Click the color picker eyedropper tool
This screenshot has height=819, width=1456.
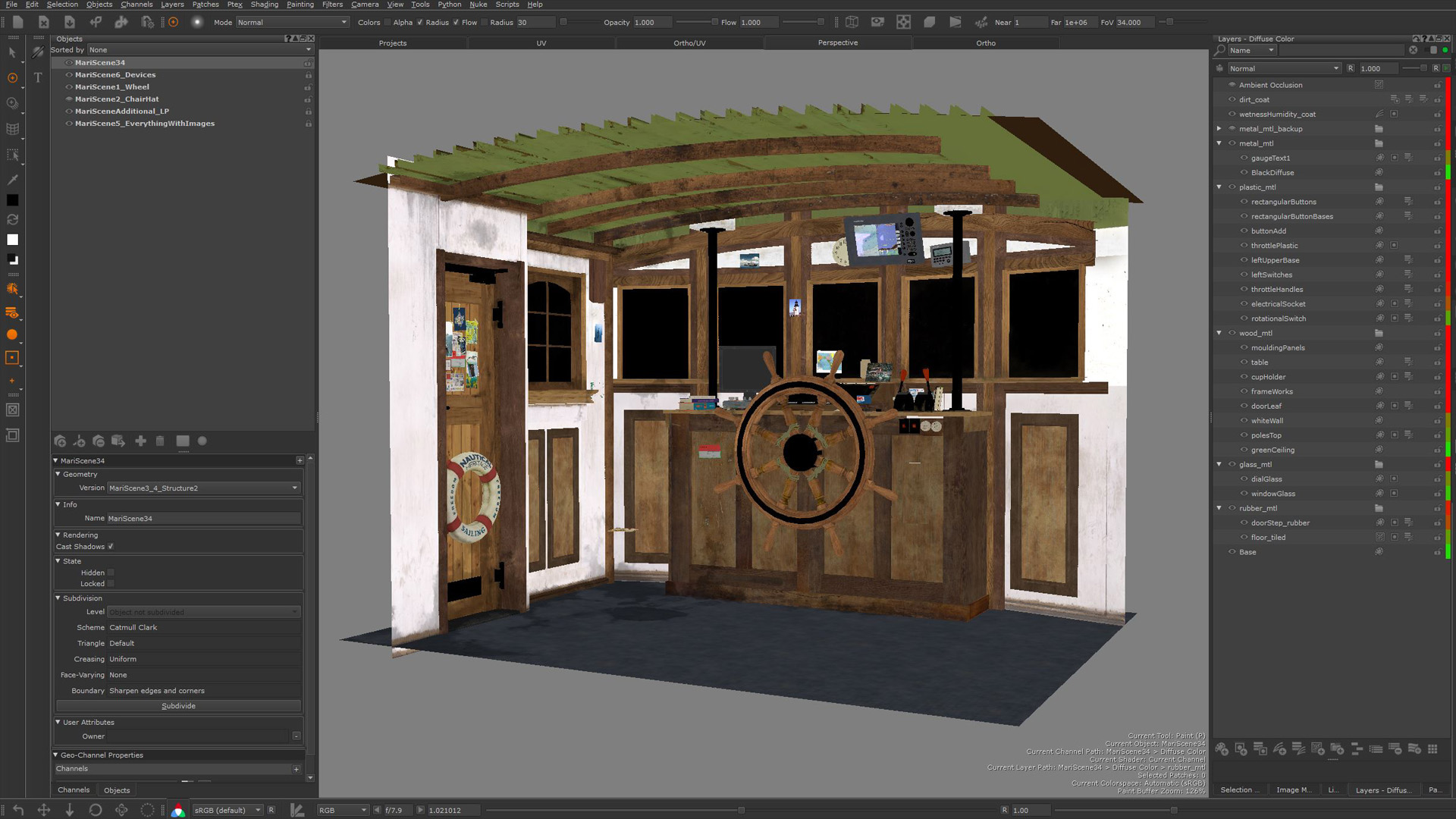click(x=12, y=180)
